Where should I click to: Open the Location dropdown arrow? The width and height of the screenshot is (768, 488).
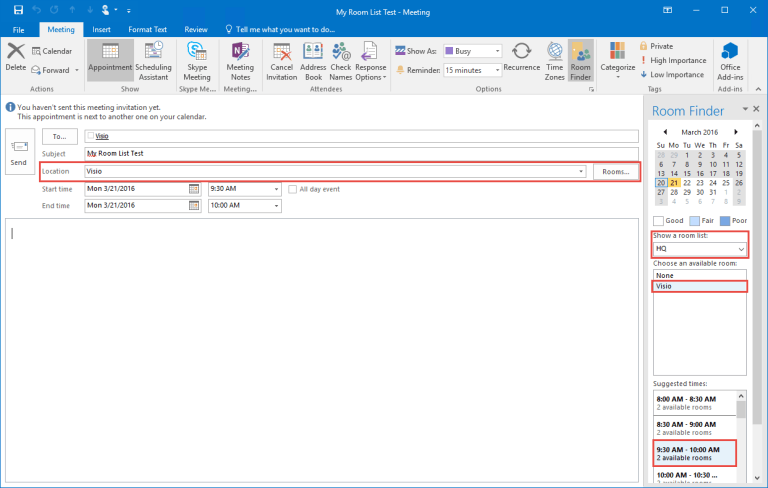point(581,171)
